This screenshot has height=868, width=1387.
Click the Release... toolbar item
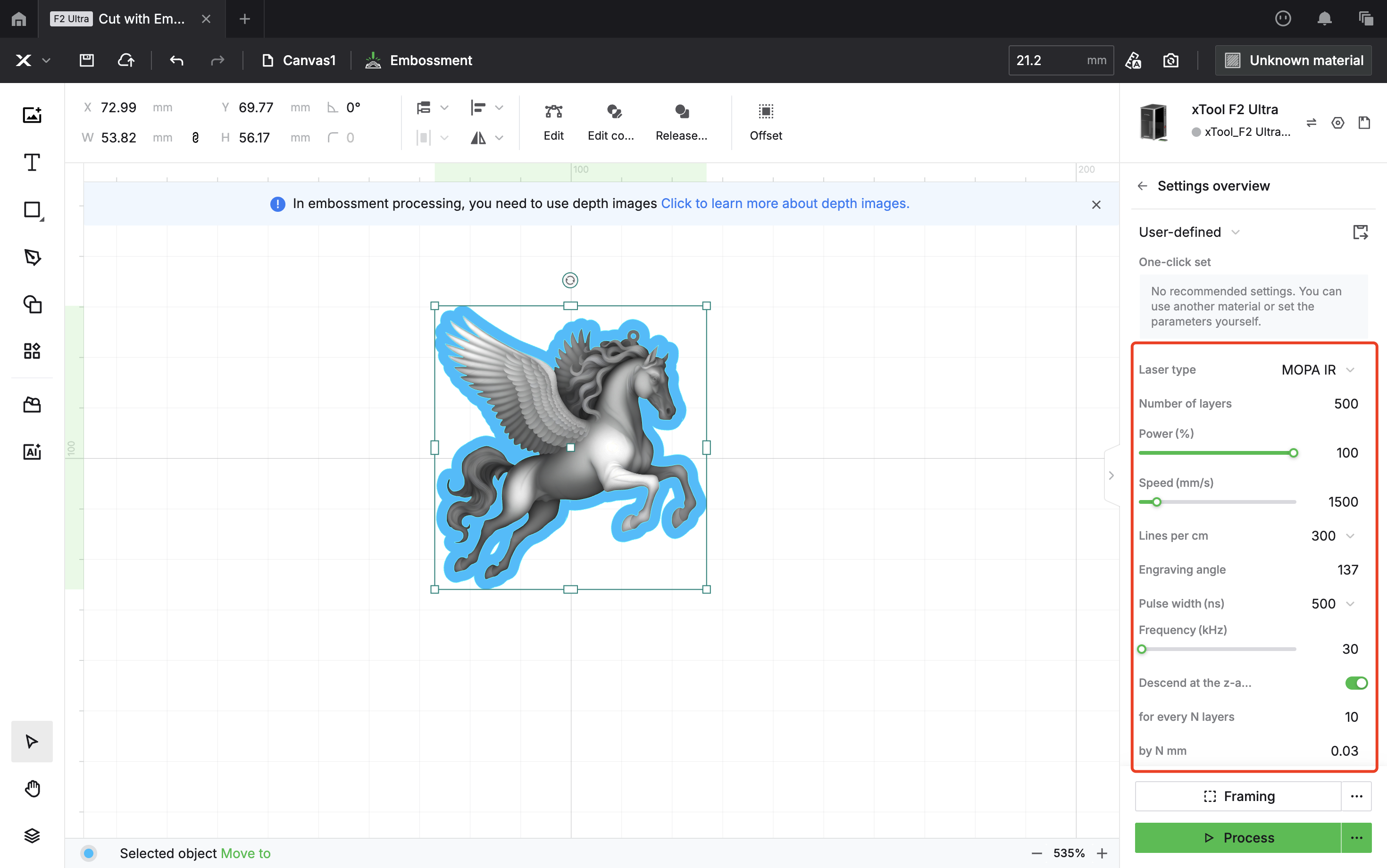[681, 122]
